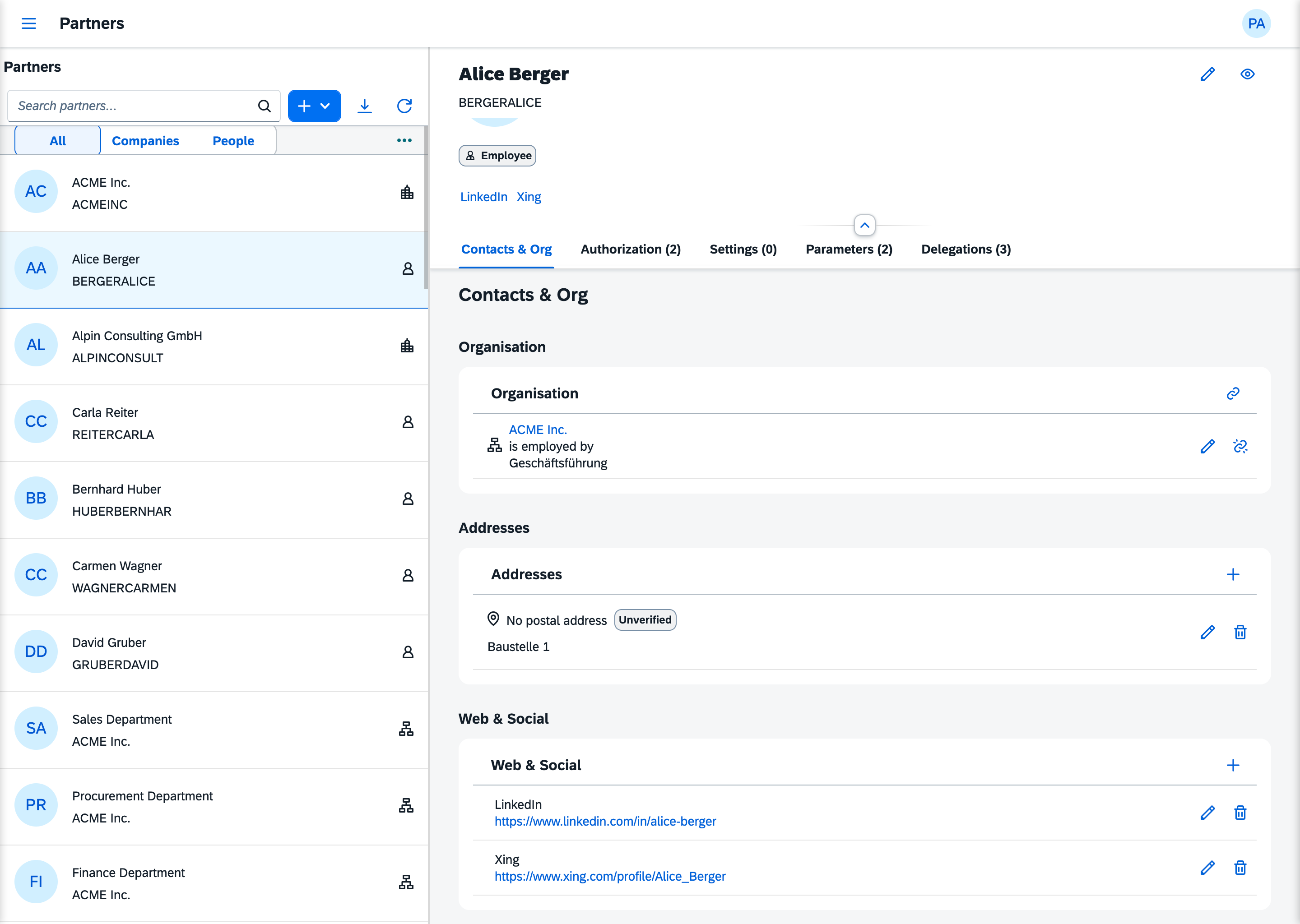Click the PA user avatar
This screenshot has height=924, width=1300.
click(1256, 23)
